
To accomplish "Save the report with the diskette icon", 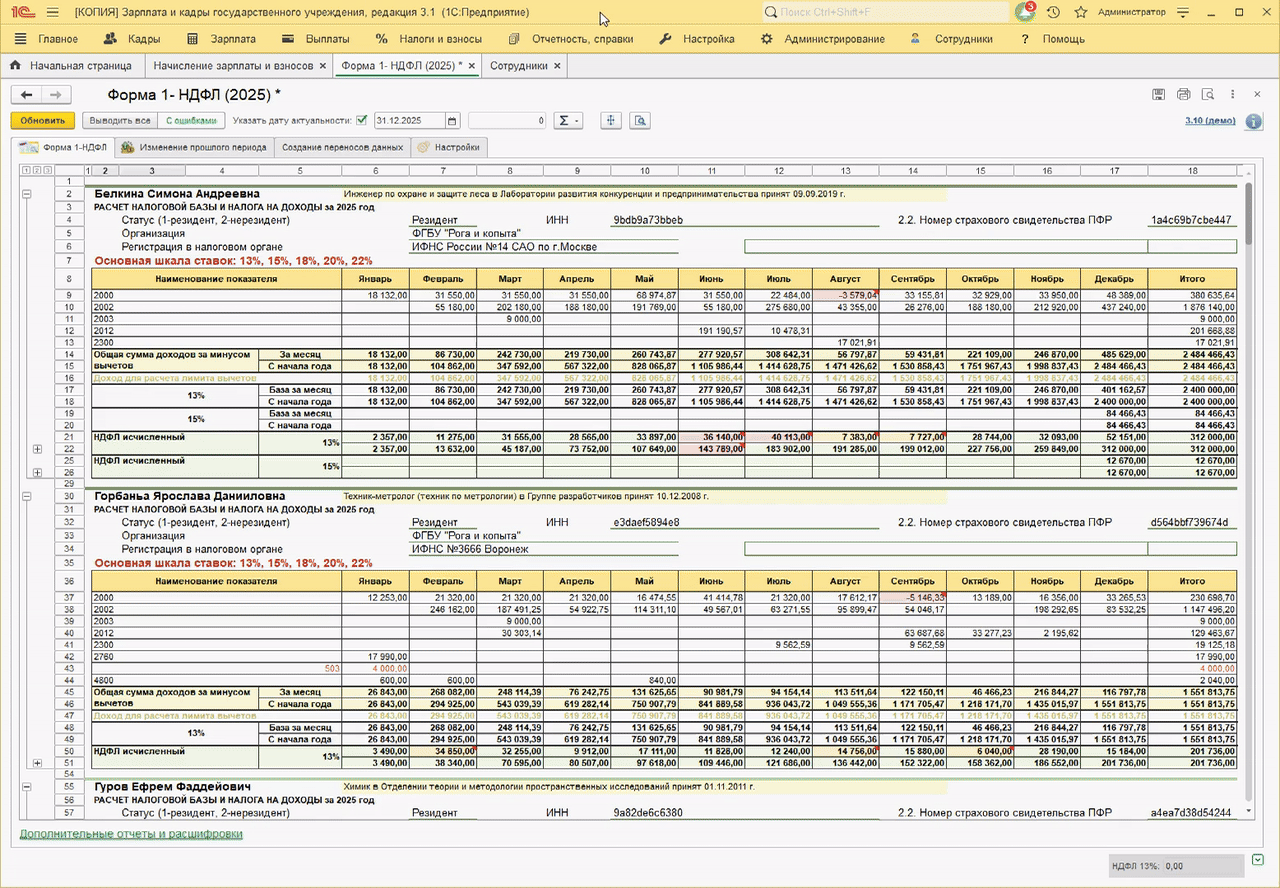I will (1159, 94).
